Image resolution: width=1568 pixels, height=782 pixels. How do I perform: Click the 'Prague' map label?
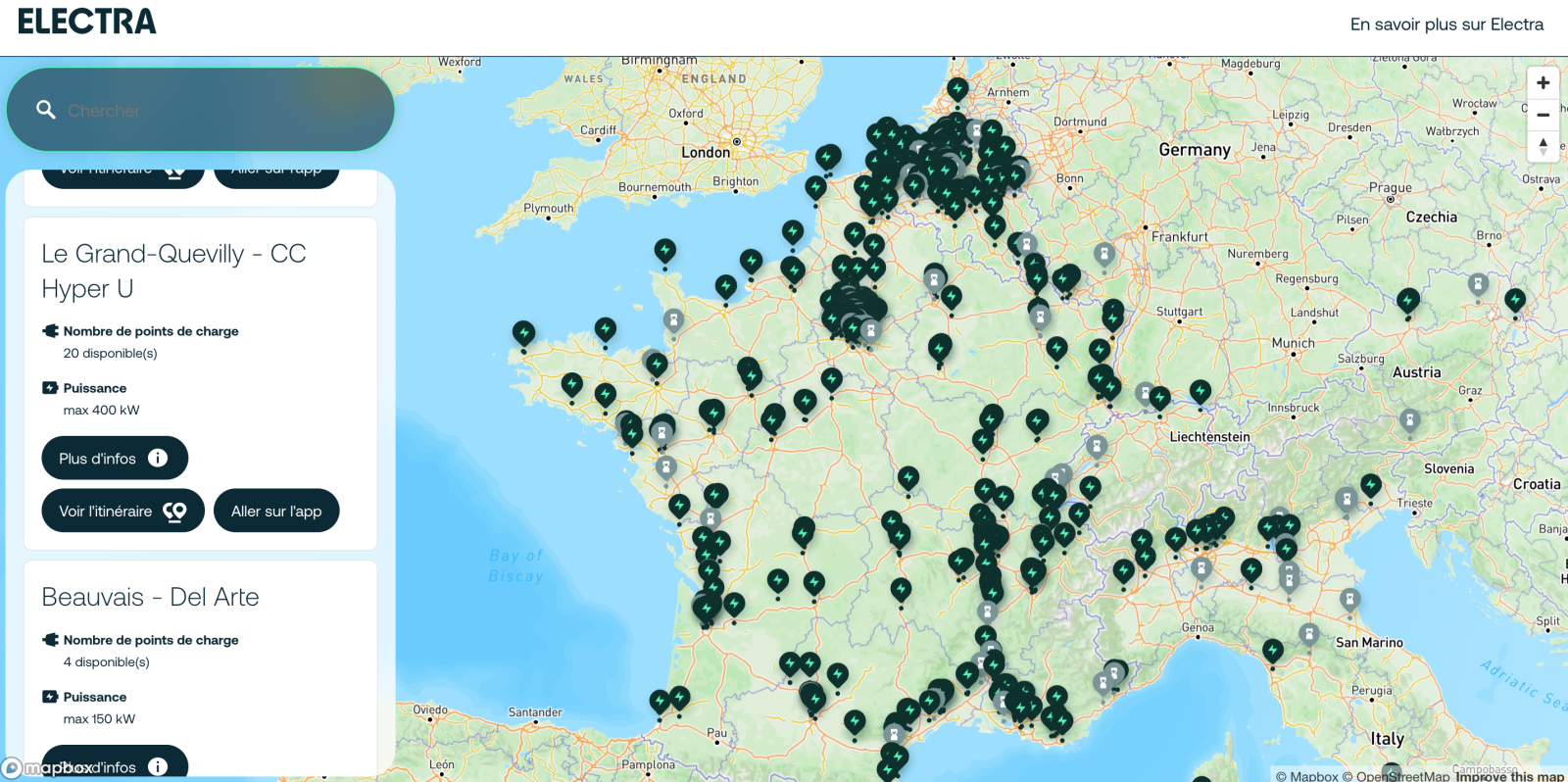1391,187
